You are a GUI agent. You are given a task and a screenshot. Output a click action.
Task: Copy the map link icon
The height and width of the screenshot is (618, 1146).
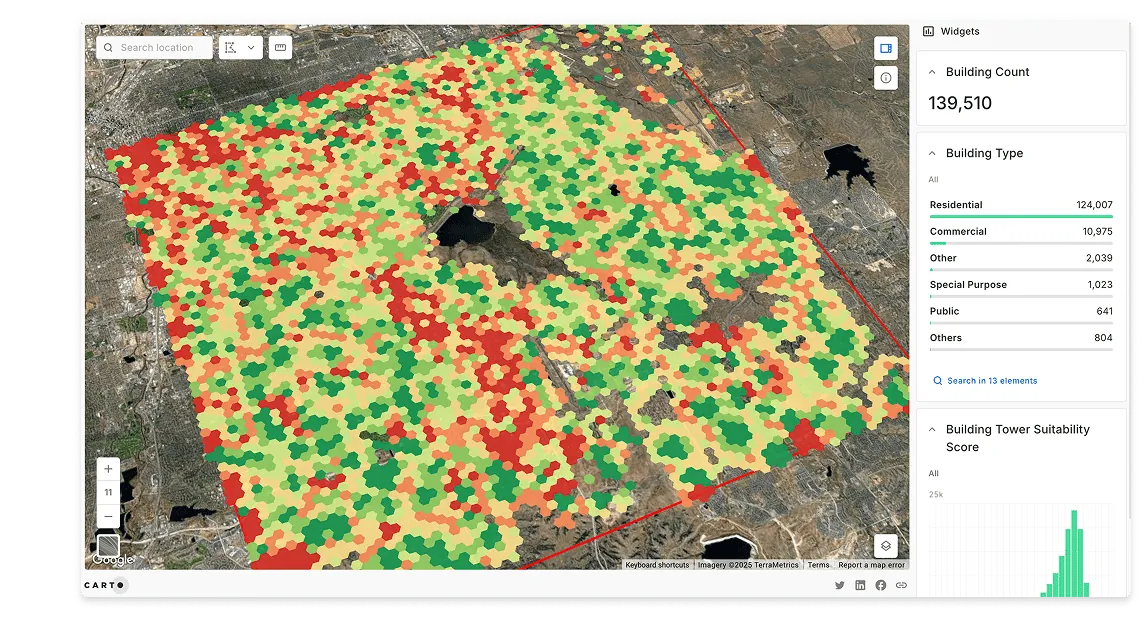coord(901,585)
